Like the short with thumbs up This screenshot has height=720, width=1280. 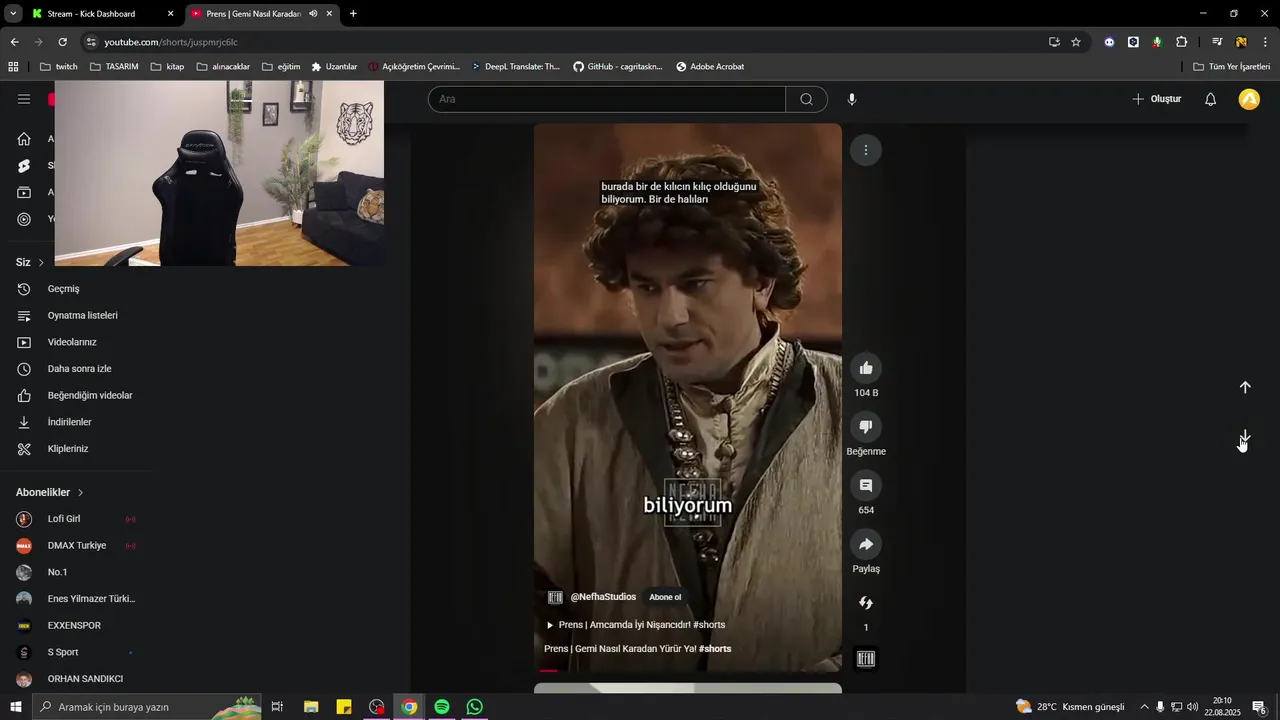tap(866, 368)
